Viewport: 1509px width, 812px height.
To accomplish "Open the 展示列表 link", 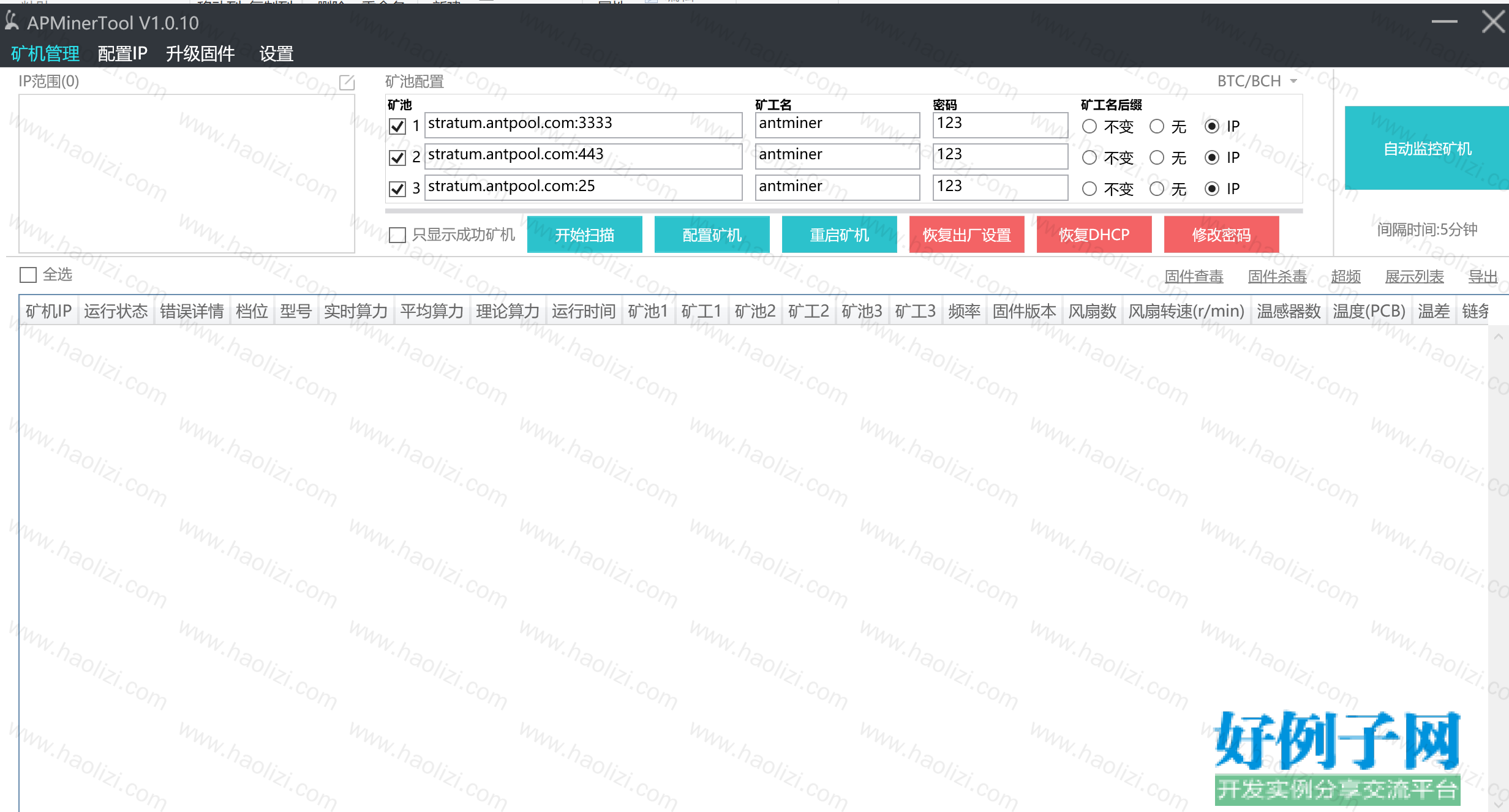I will [x=1415, y=277].
